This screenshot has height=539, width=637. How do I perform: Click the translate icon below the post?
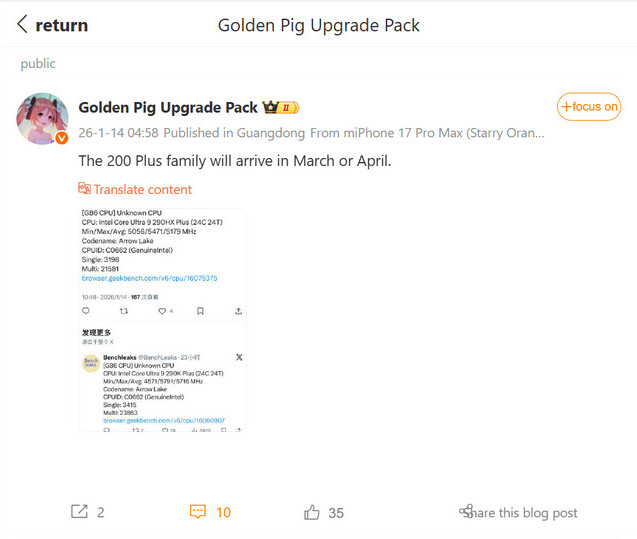[84, 189]
